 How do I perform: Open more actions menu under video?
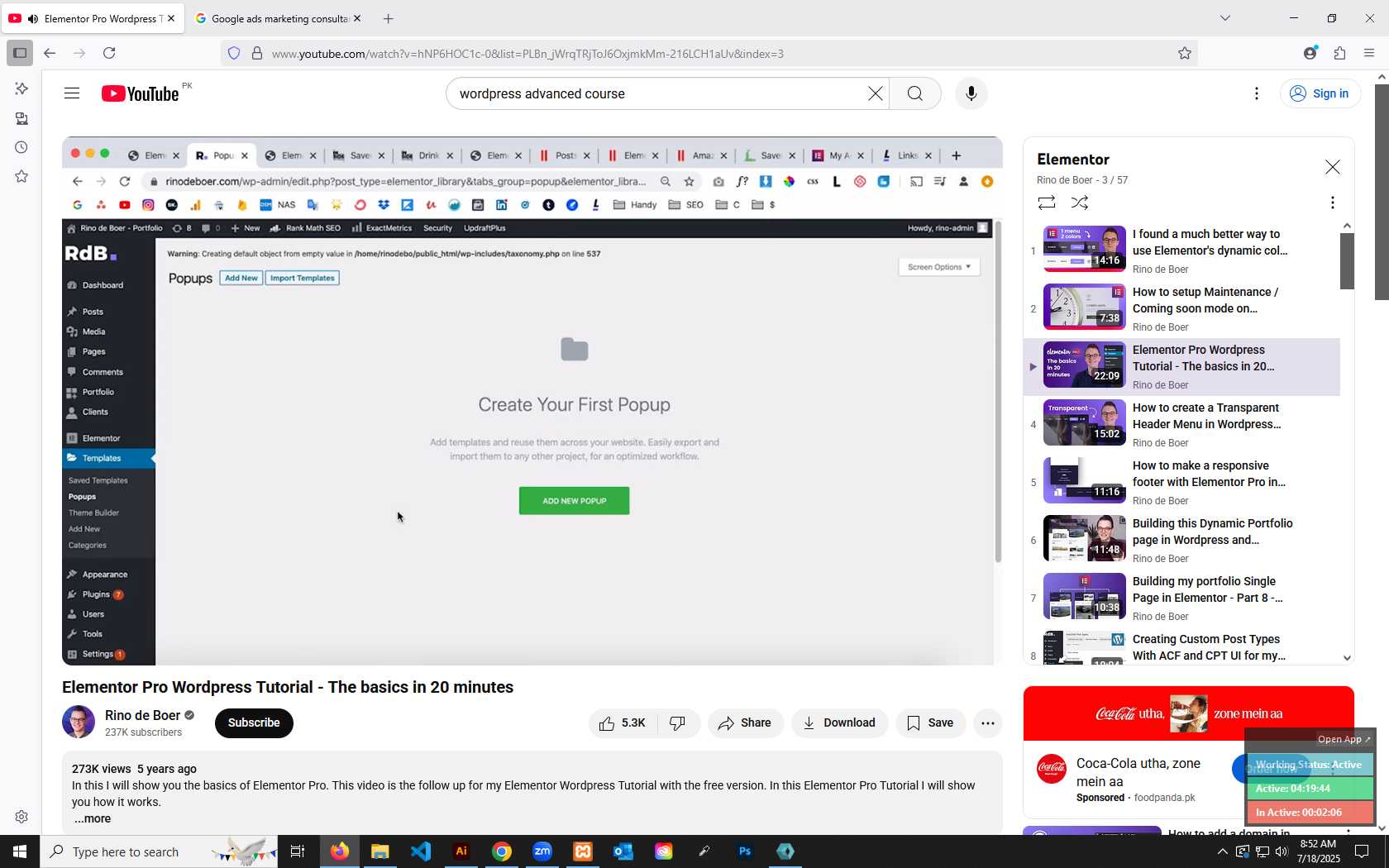tap(988, 723)
